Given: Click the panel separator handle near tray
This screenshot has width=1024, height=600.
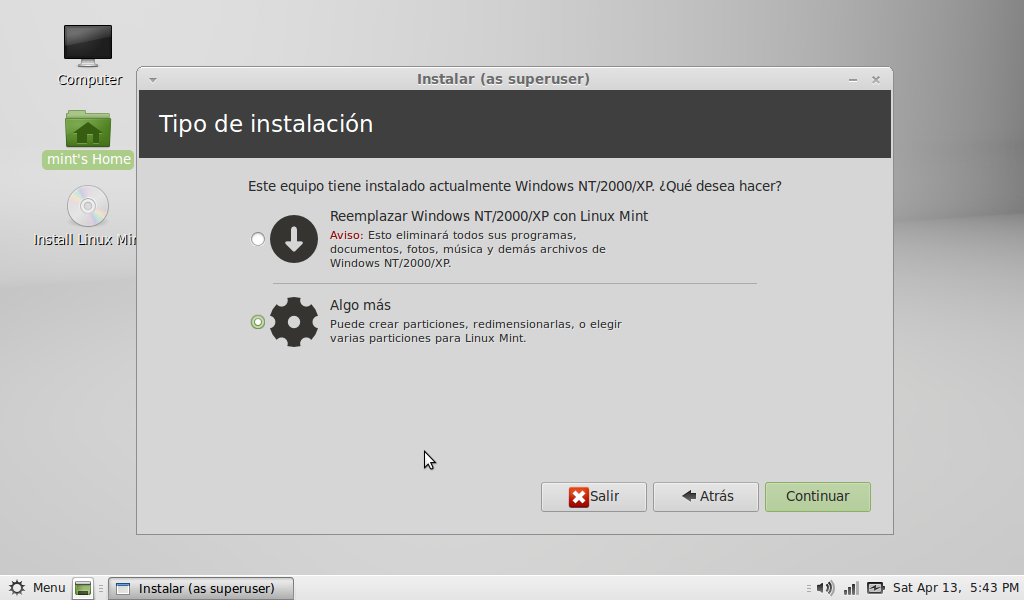Looking at the screenshot, I should point(808,588).
